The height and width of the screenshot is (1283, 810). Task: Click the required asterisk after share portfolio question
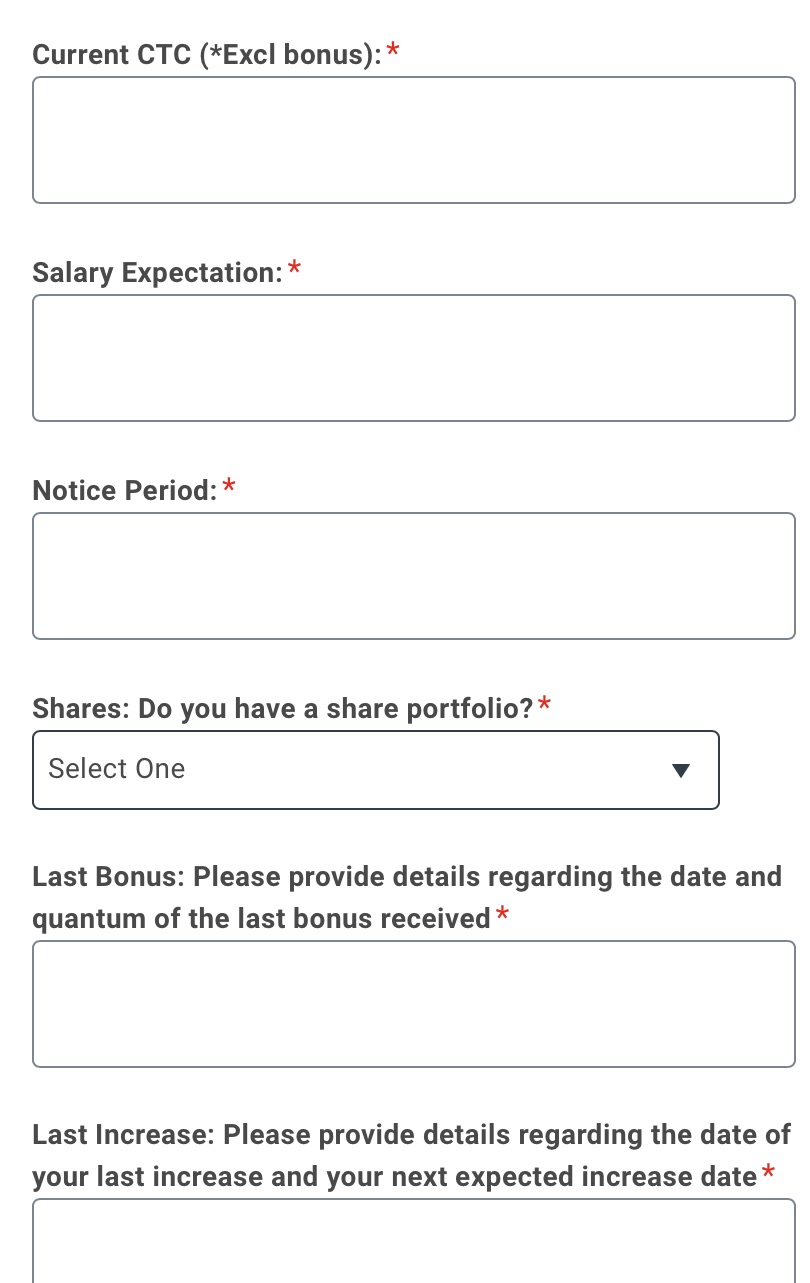click(x=544, y=706)
